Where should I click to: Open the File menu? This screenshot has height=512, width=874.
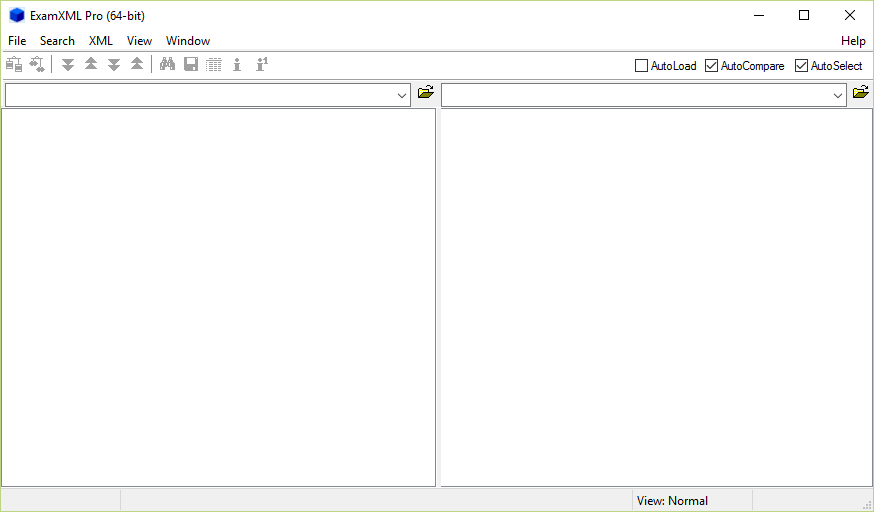(x=17, y=41)
